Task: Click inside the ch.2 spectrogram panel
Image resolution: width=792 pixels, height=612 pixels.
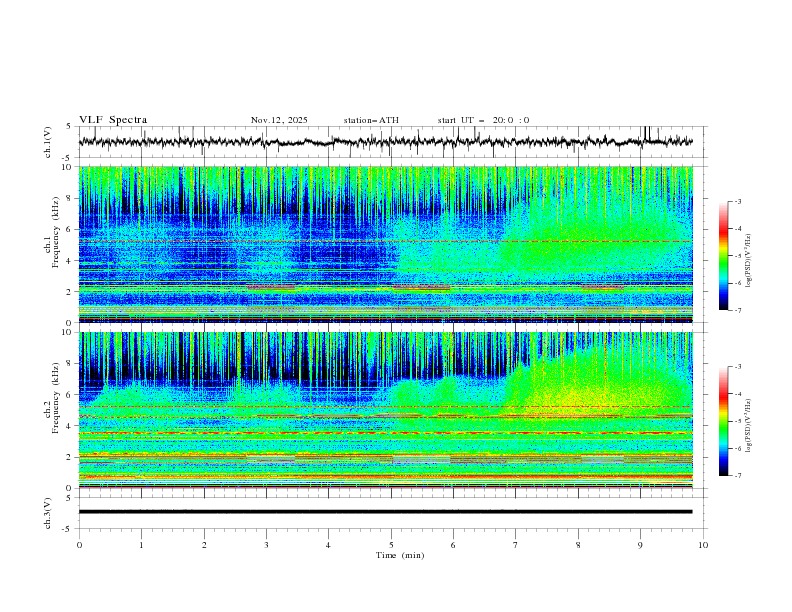Action: pyautogui.click(x=385, y=410)
